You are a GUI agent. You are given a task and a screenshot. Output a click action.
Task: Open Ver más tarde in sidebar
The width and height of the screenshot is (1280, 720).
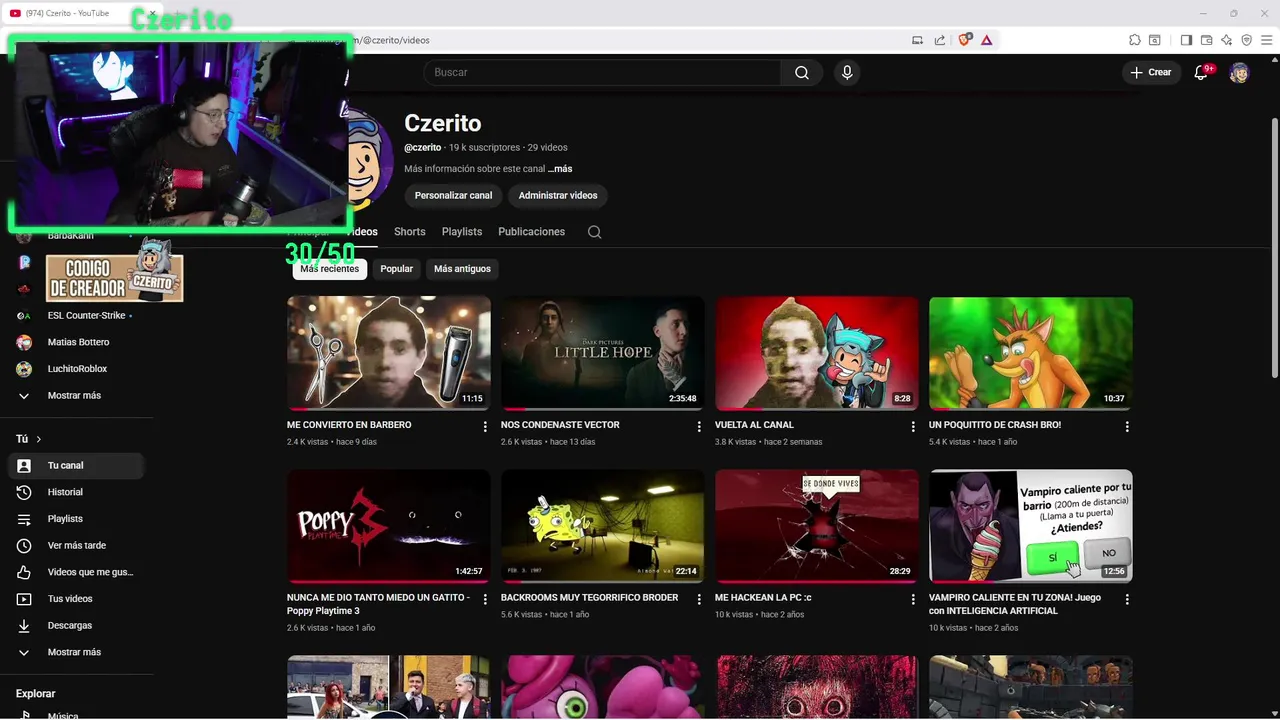(x=76, y=545)
